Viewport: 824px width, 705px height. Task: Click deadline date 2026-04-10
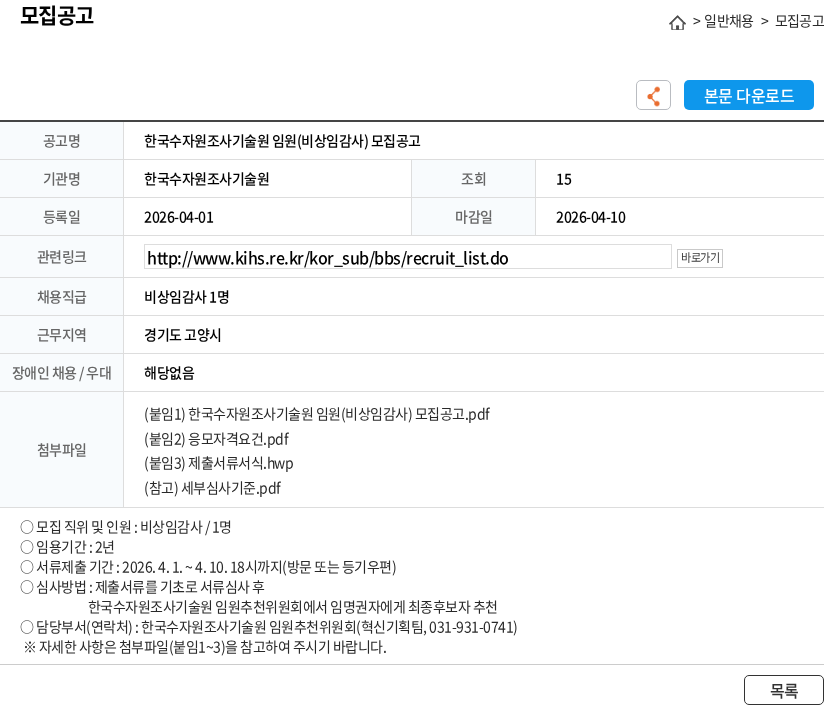coord(591,217)
